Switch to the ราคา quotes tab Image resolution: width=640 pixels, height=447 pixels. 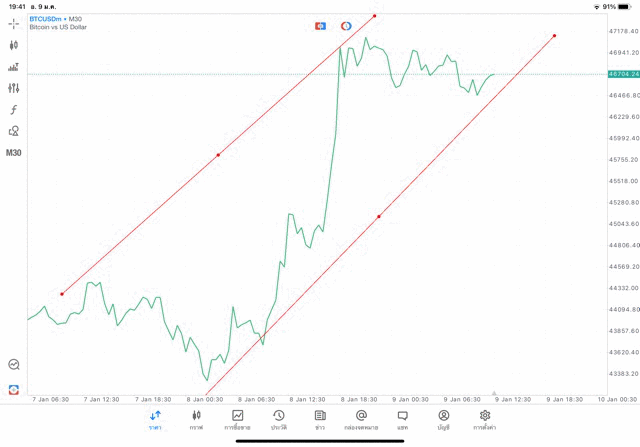click(155, 419)
